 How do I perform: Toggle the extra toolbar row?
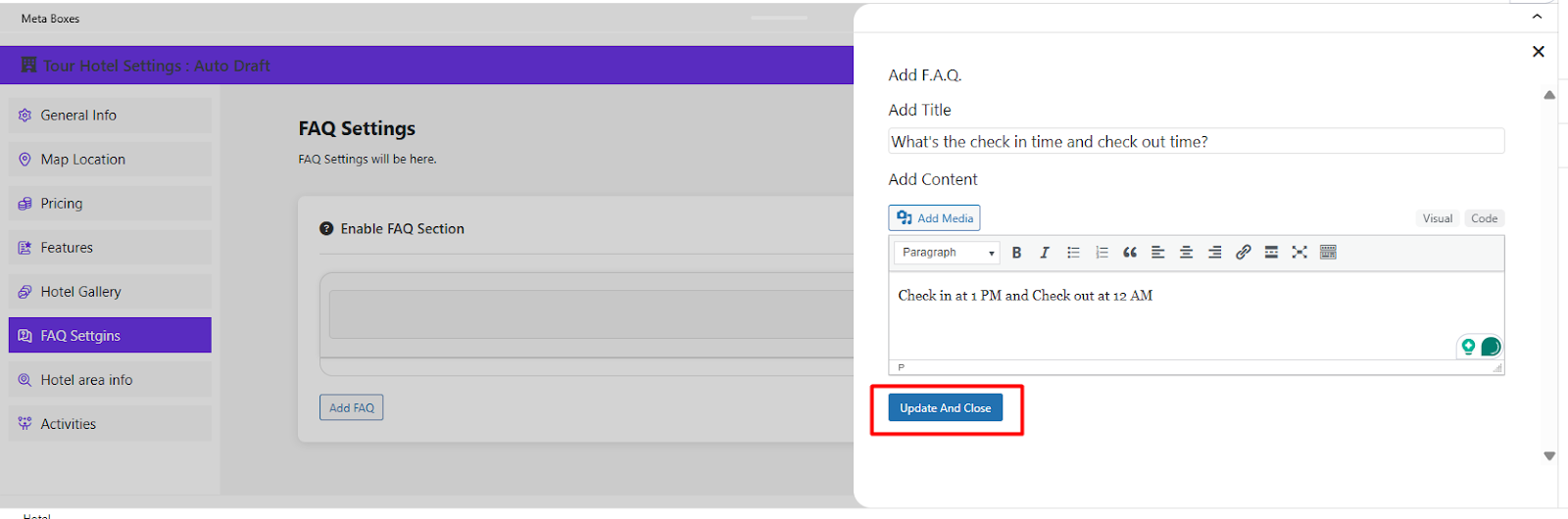coord(1328,253)
